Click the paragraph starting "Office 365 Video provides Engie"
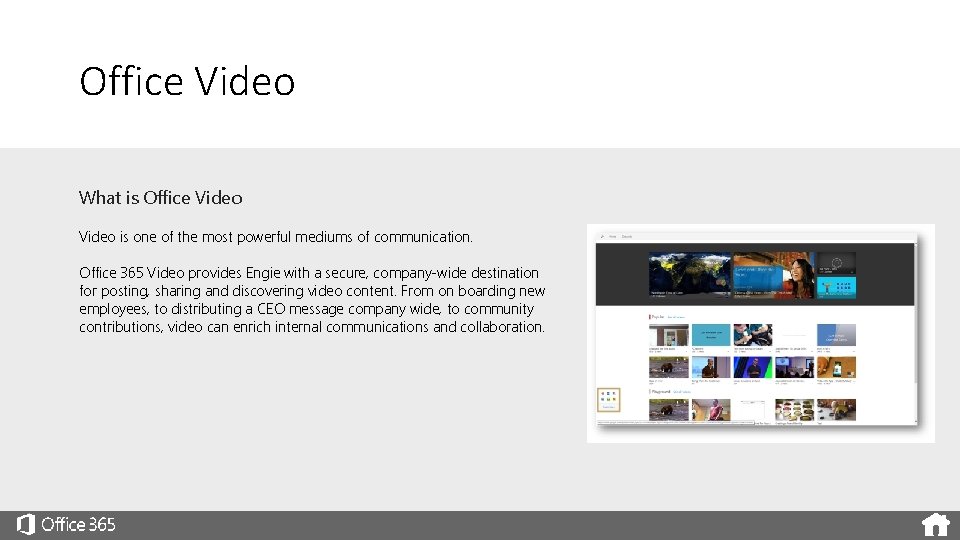The height and width of the screenshot is (540, 960). click(x=312, y=300)
